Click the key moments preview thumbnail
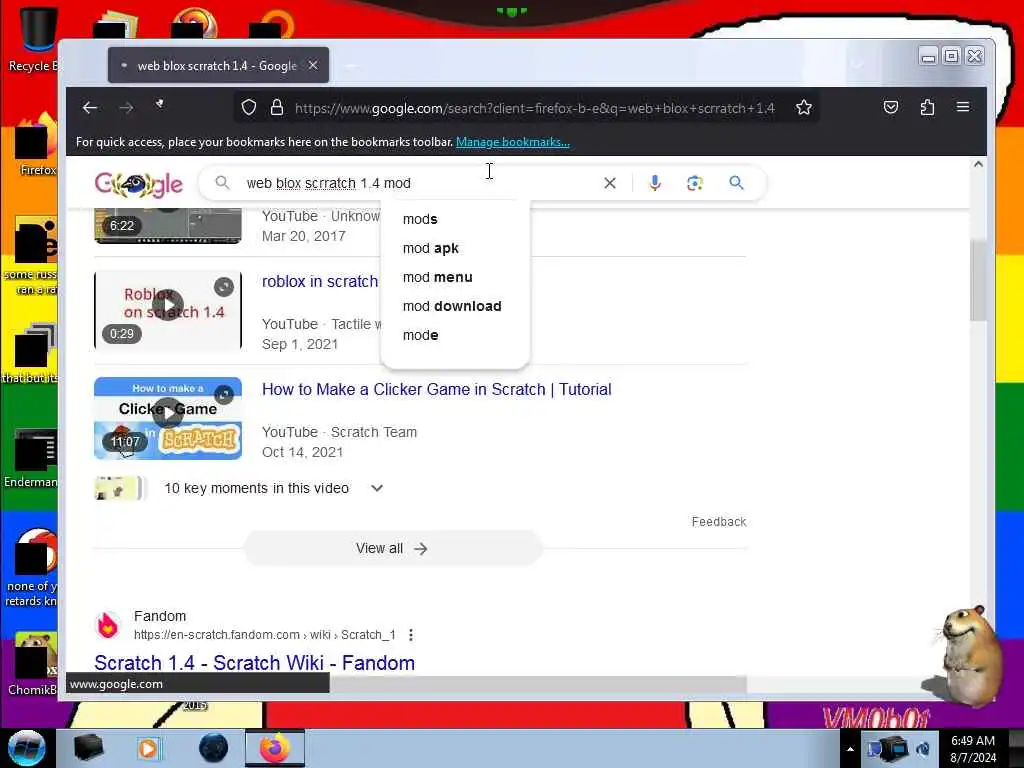 118,488
